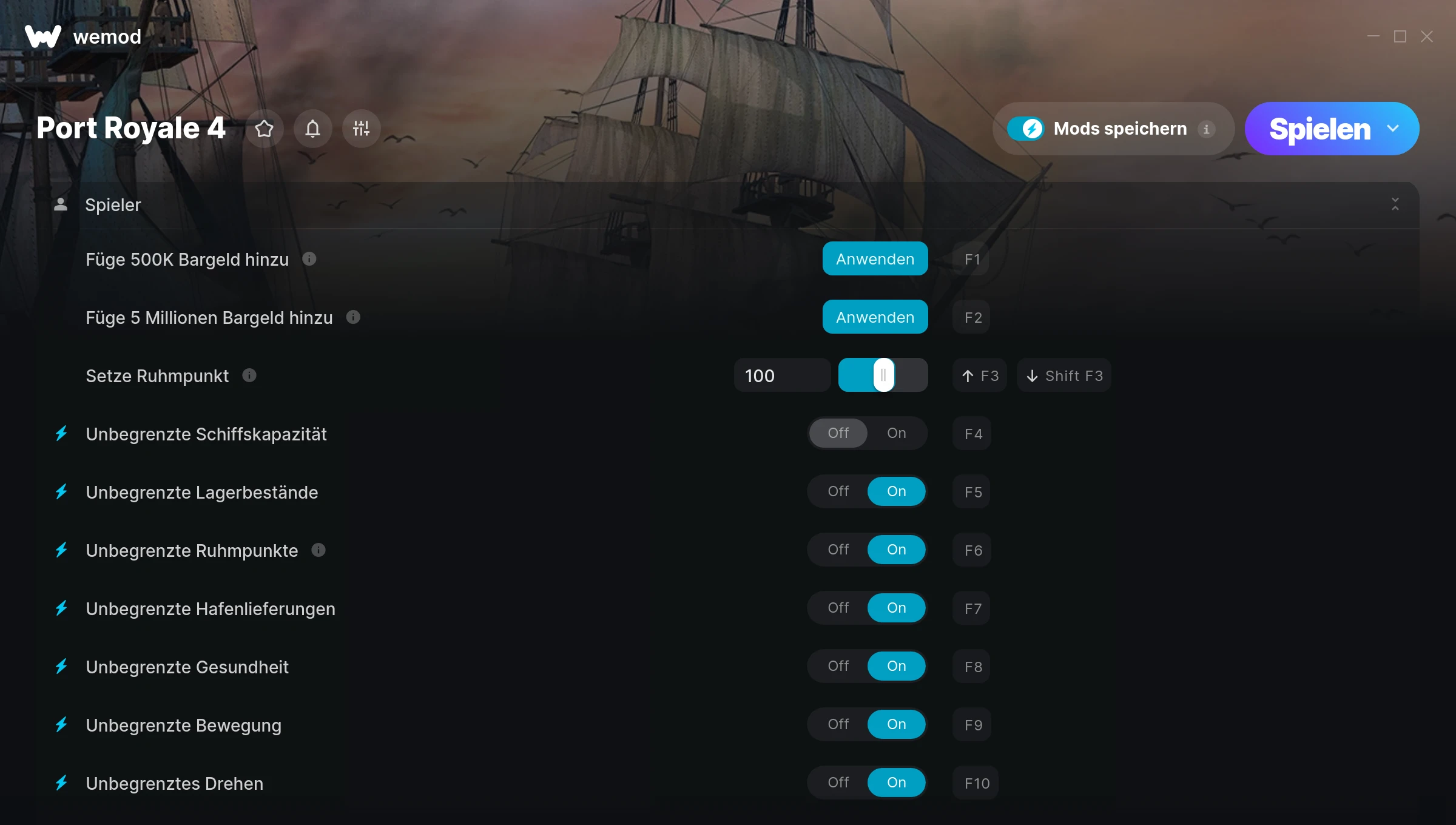Turn off Unbegrenzte Lagerbestände
The width and height of the screenshot is (1456, 825).
[x=838, y=491]
